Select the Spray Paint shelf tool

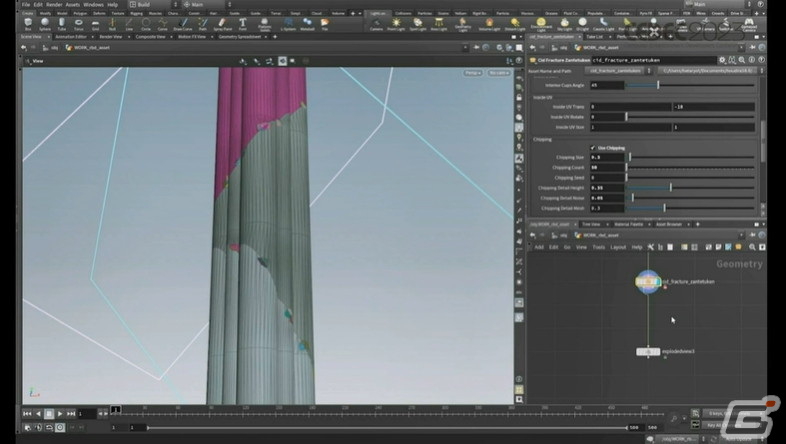pos(223,24)
